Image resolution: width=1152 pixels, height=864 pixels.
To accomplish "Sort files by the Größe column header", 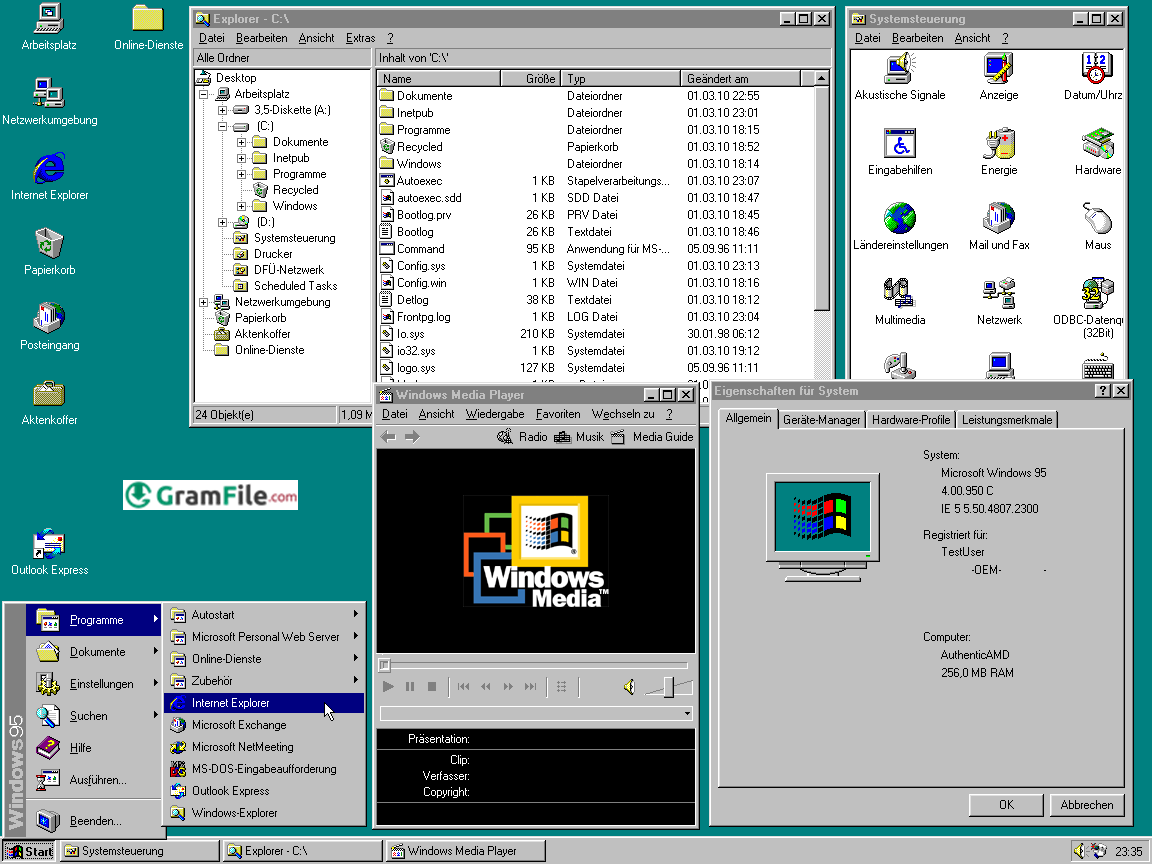I will [x=530, y=79].
